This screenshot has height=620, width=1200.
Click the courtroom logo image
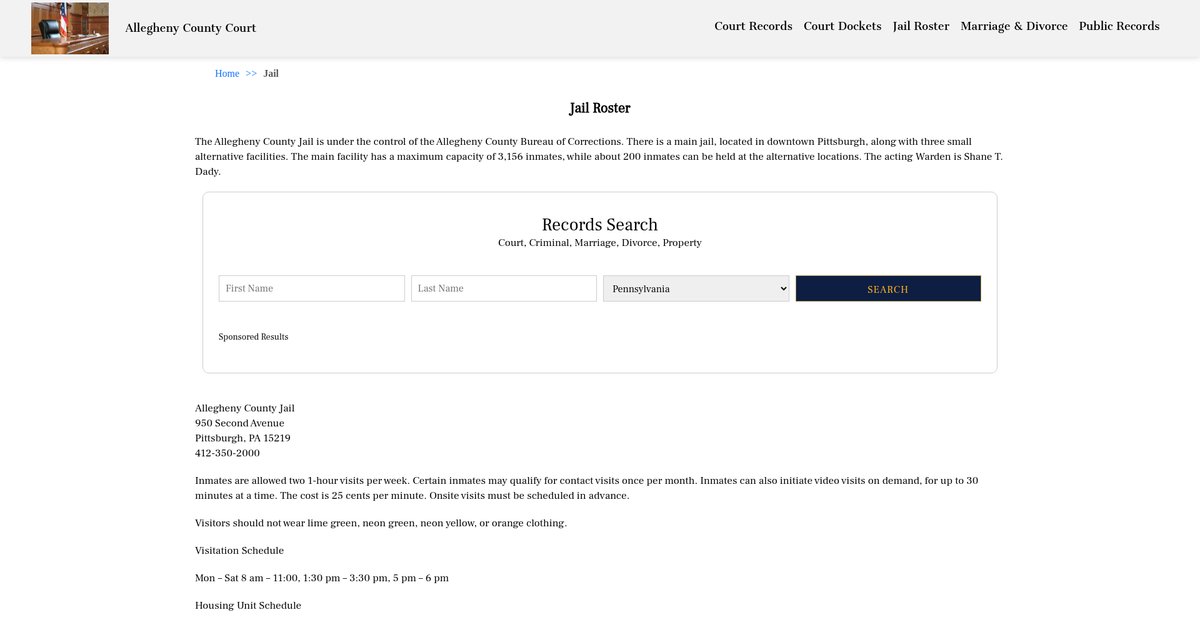(70, 28)
